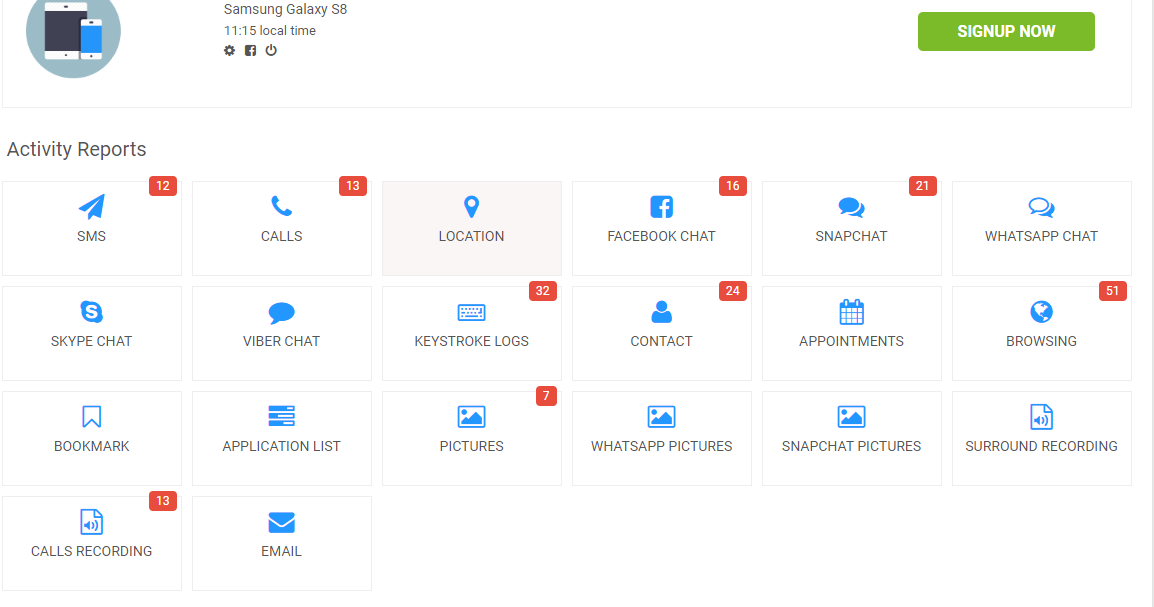Open the SKYPE CHAT label
Viewport: 1154px width, 607px height.
point(91,341)
